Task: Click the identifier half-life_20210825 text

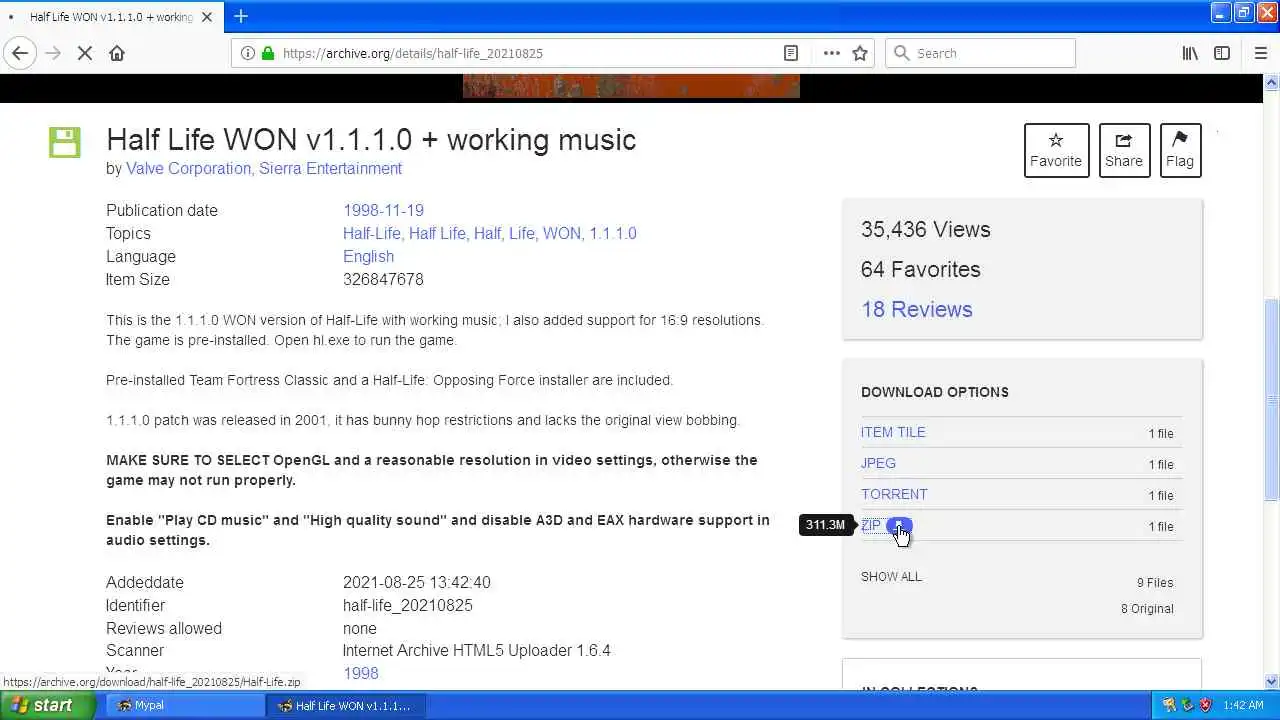Action: click(x=407, y=605)
